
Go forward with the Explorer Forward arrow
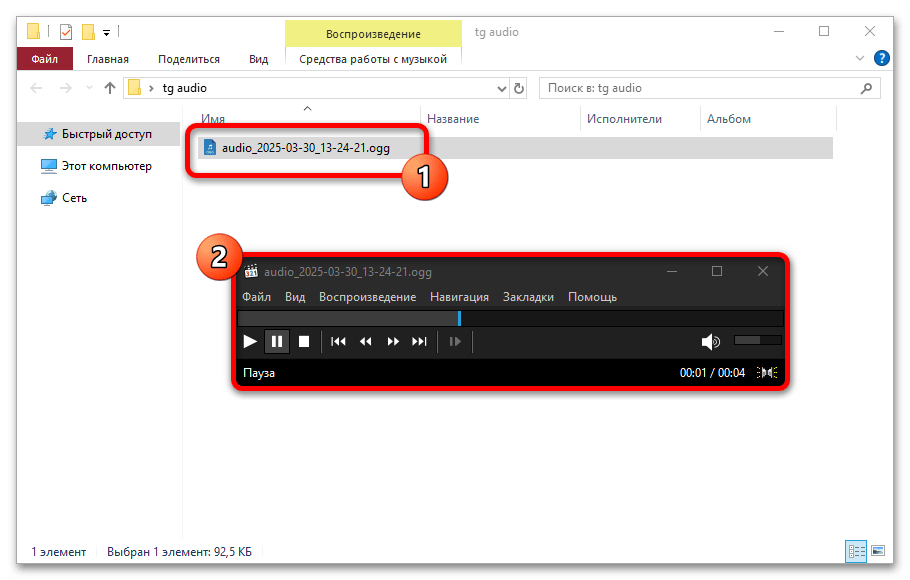point(66,88)
